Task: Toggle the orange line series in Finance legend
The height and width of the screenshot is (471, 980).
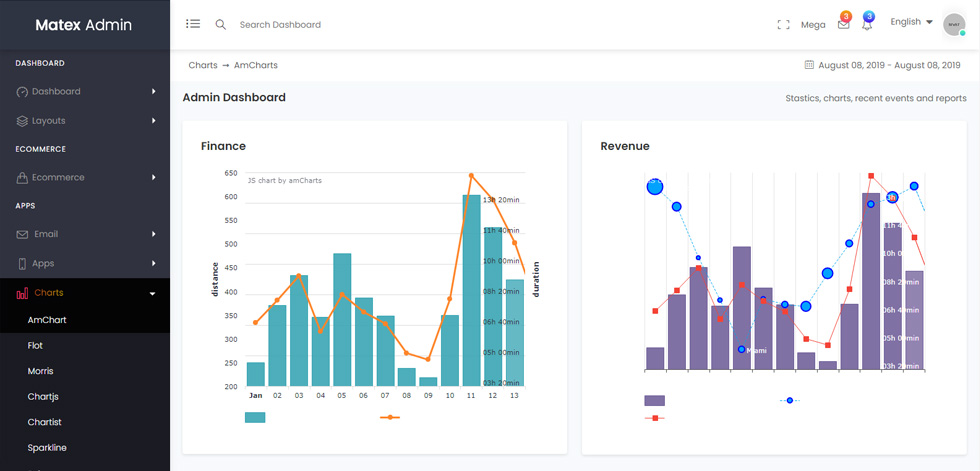Action: coord(390,417)
